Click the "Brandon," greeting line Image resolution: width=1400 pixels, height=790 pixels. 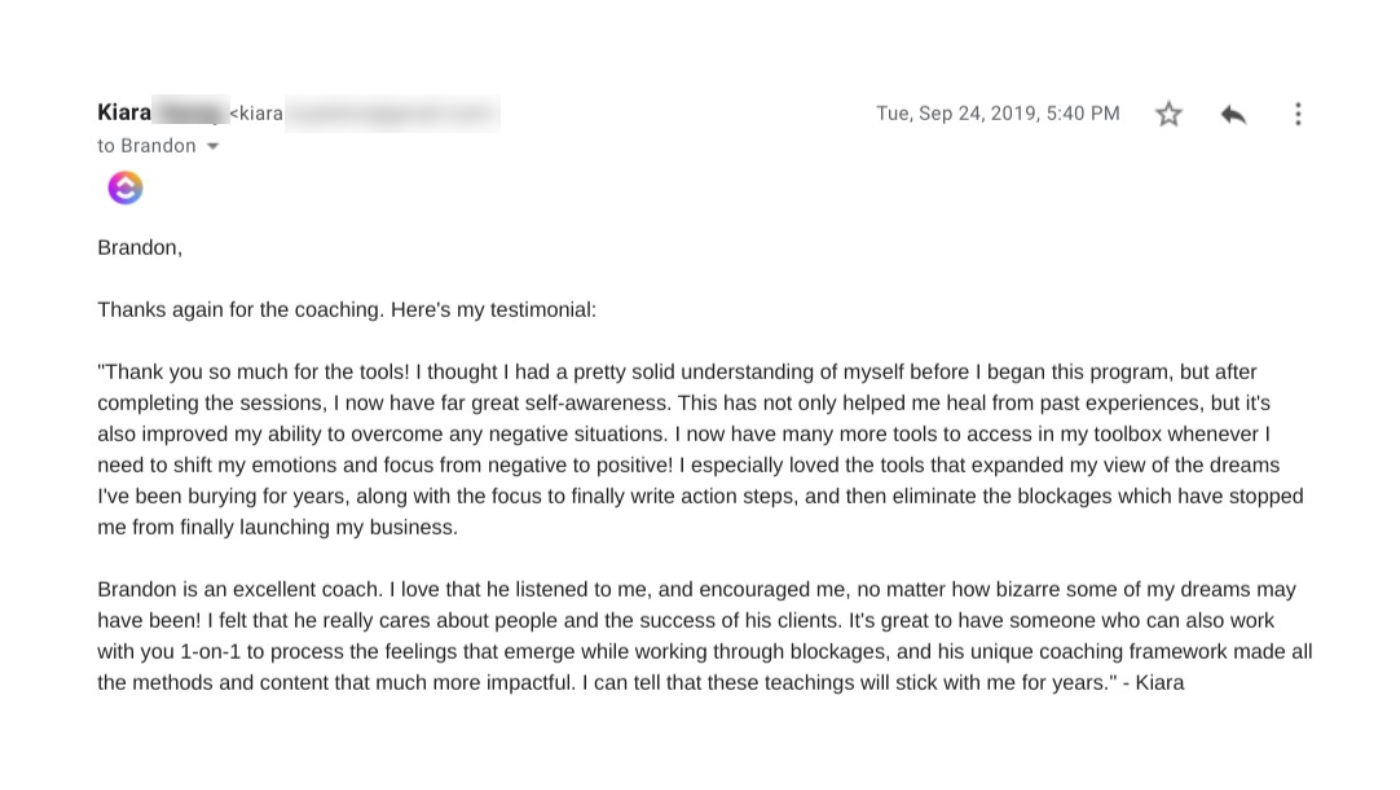tap(140, 248)
